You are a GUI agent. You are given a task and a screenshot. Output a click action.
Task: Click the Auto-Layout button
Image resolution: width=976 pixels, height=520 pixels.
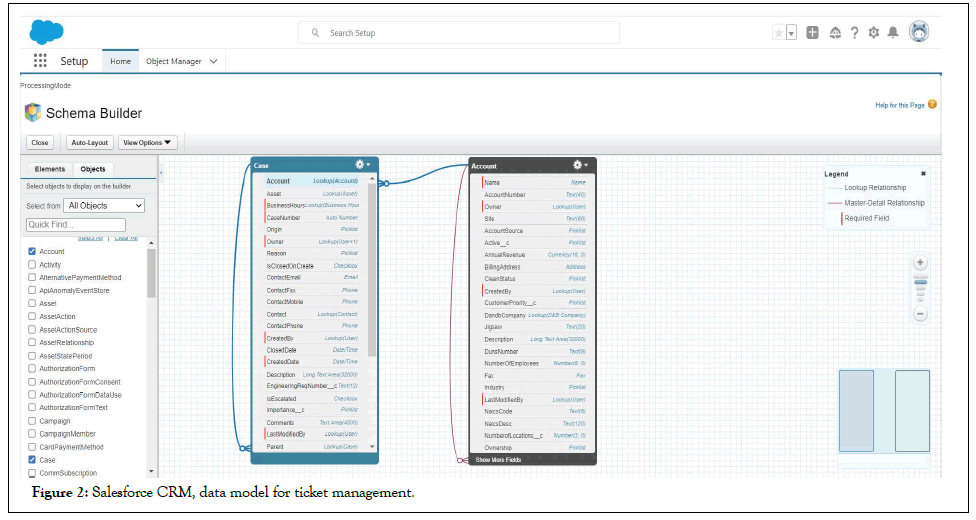tap(90, 143)
